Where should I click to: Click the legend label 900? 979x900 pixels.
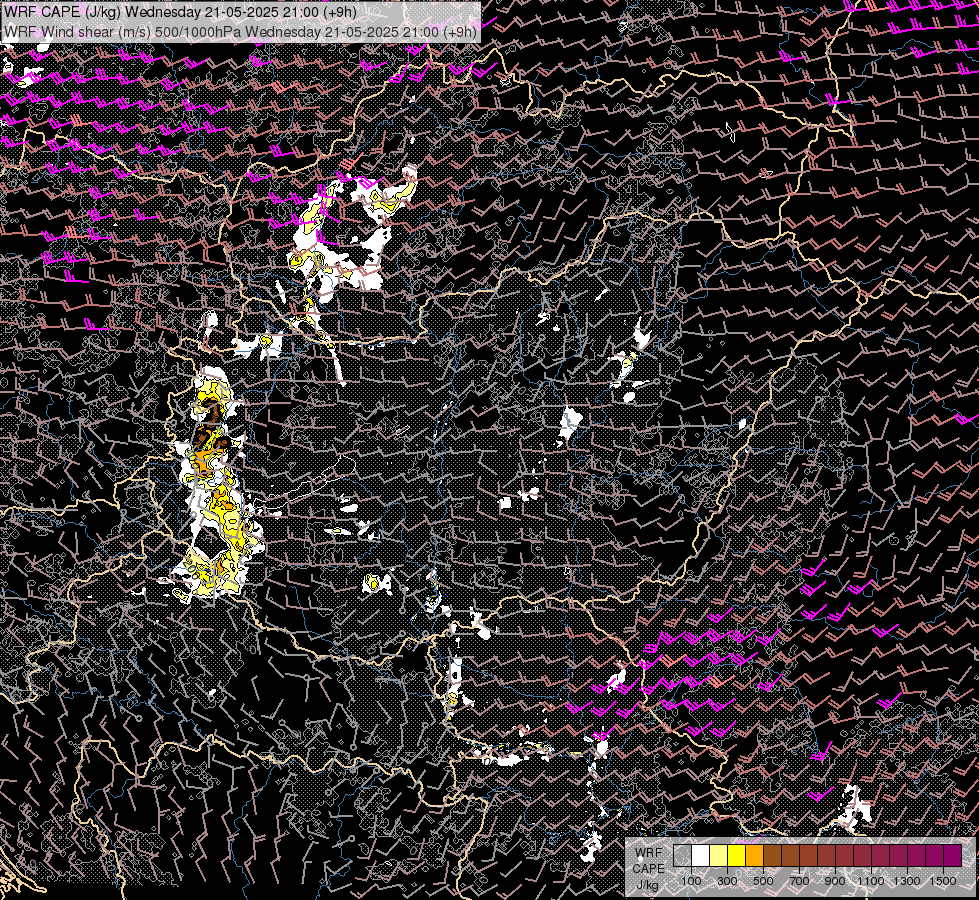[835, 881]
